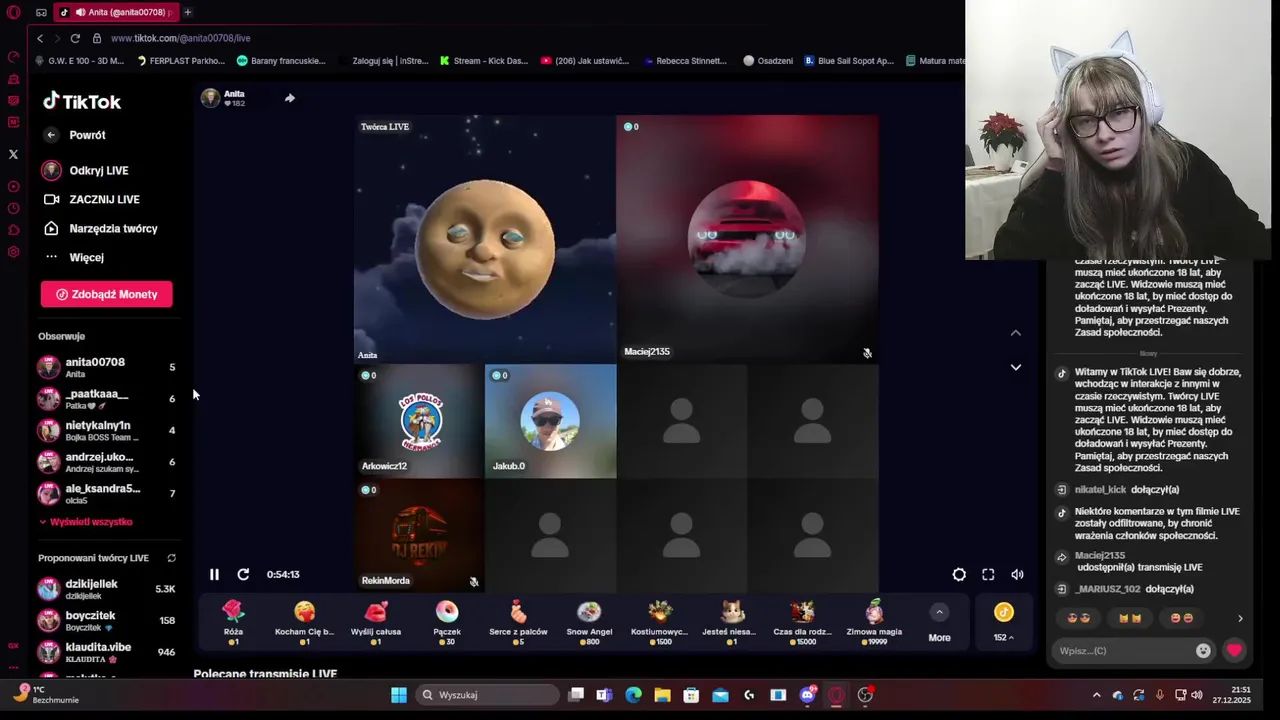
Task: Click the TikTok logo
Action: point(82,101)
